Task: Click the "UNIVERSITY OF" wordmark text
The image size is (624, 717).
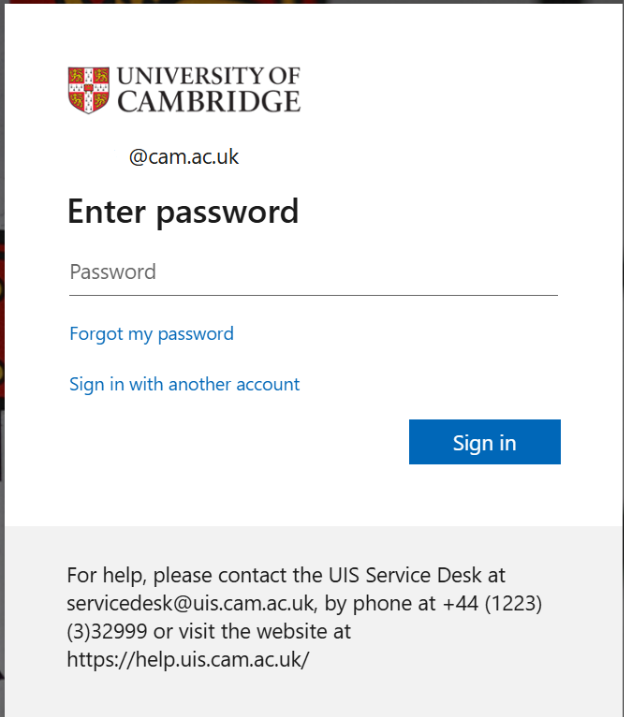Action: [x=208, y=76]
